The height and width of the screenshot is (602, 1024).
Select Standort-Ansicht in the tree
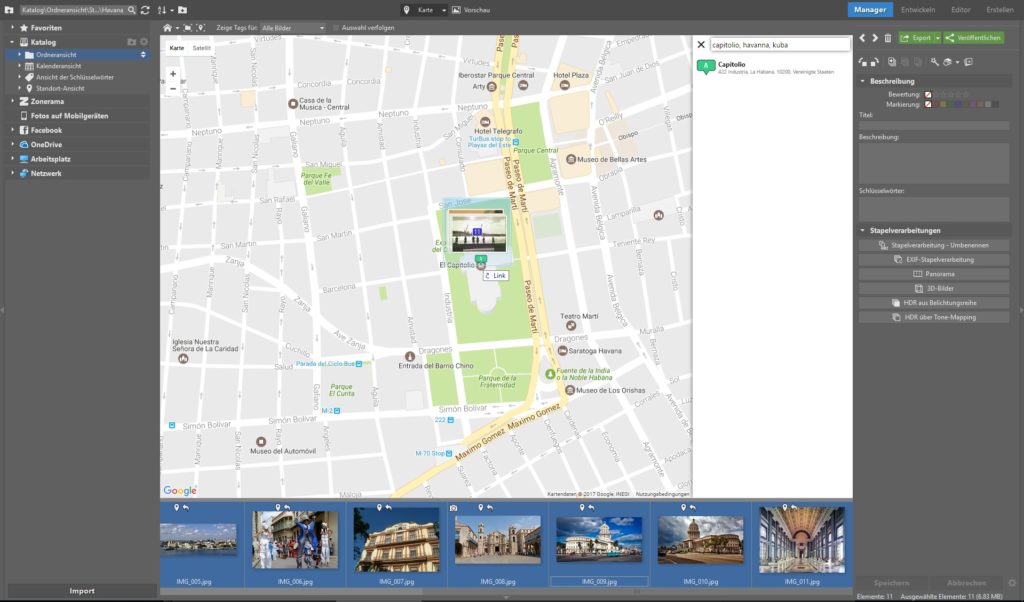coord(60,88)
